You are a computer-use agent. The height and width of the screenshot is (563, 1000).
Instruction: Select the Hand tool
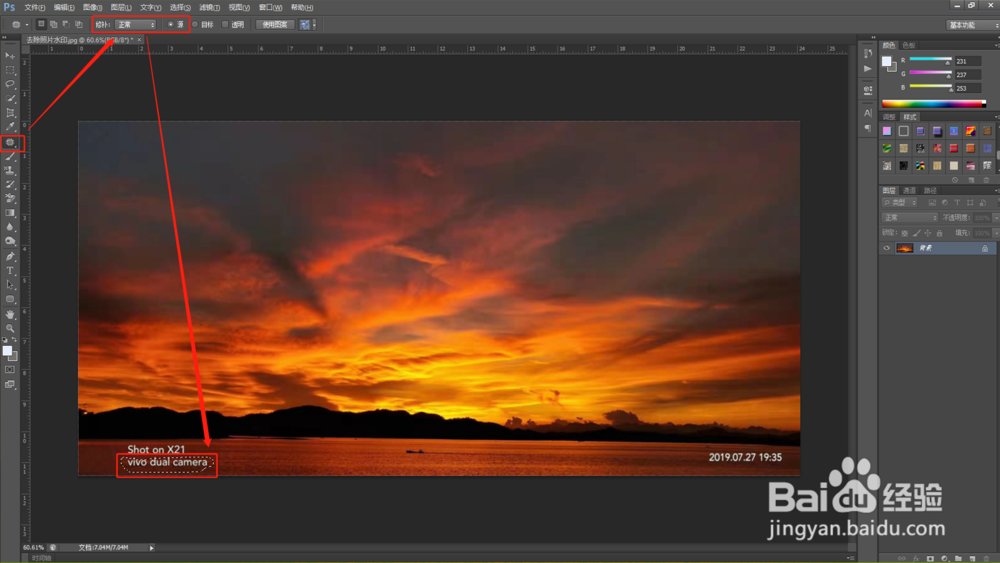pyautogui.click(x=10, y=314)
